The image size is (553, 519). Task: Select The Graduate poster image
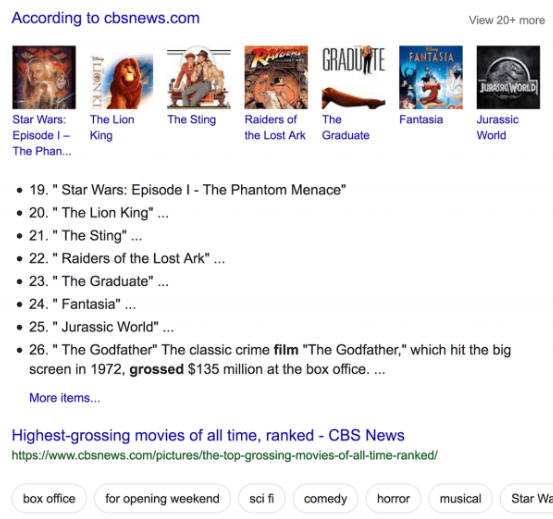(x=353, y=77)
